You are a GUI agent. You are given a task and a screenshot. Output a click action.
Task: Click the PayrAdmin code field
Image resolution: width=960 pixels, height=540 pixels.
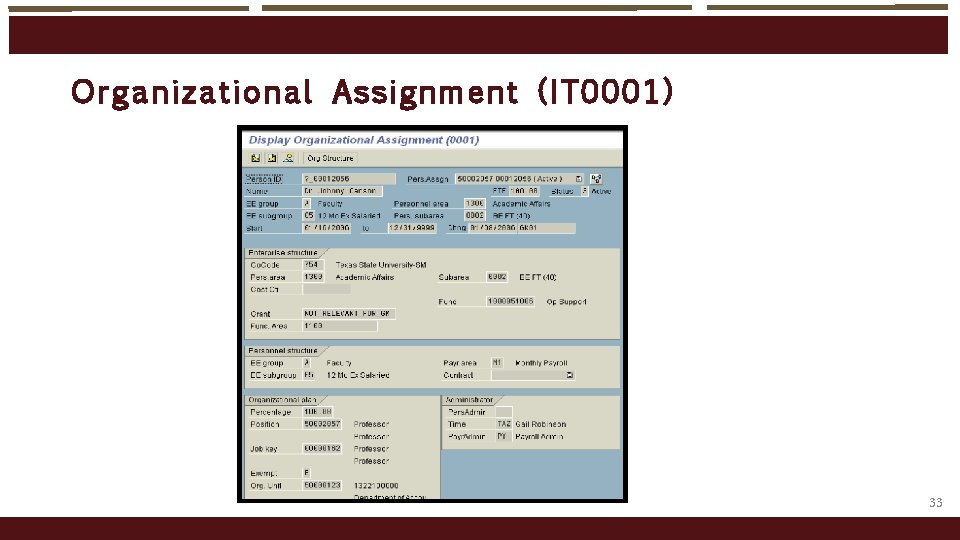tap(502, 436)
